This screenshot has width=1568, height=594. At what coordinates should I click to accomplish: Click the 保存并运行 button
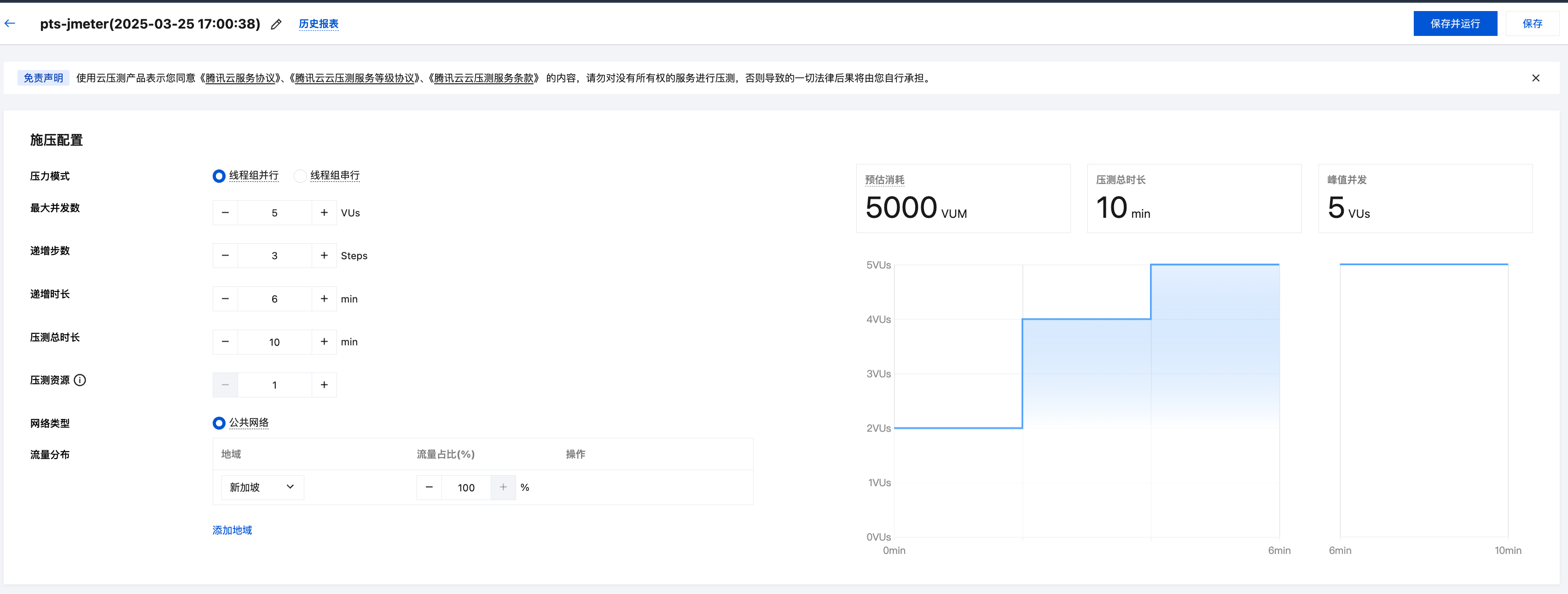[1455, 24]
